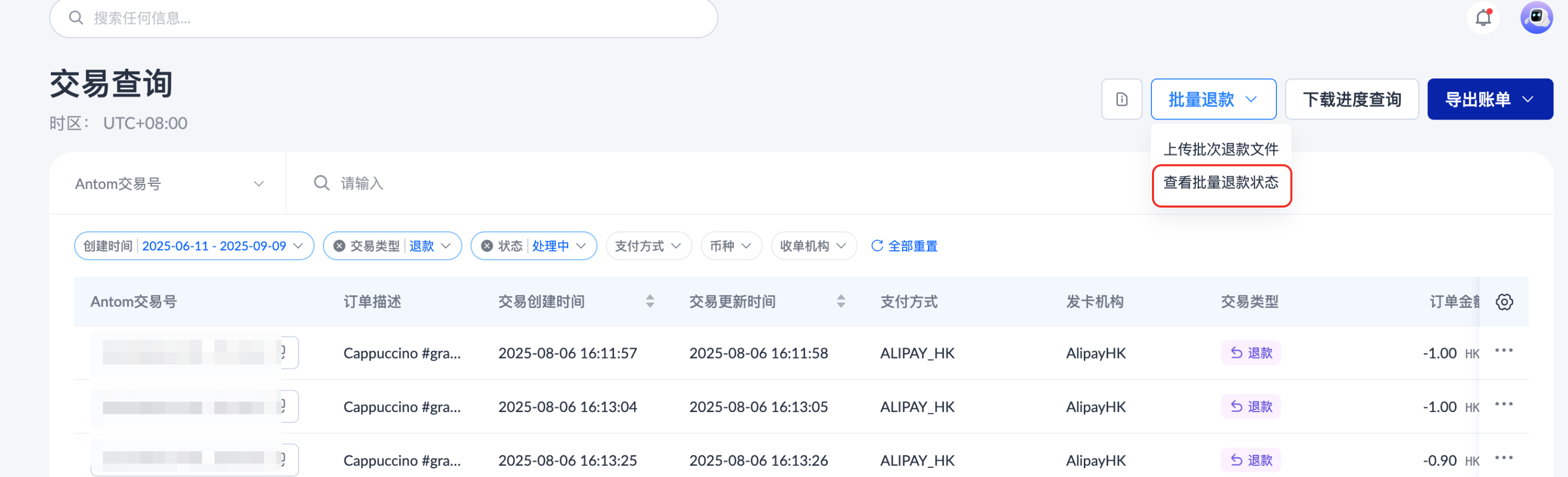Clear the 状态 filter with its X

click(x=487, y=246)
